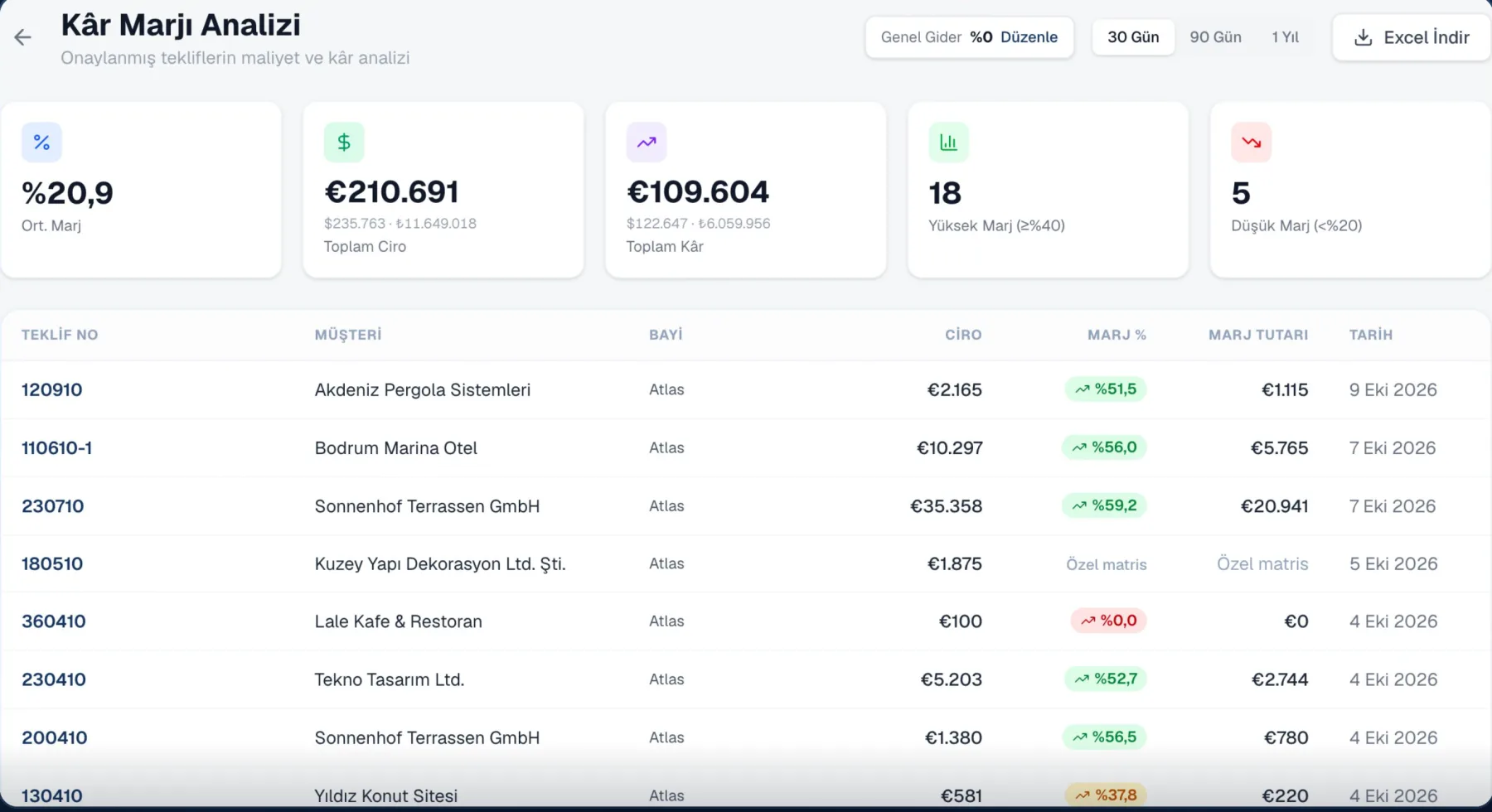Viewport: 1492px width, 812px height.
Task: Click the MARJ % column header
Action: tap(1117, 335)
